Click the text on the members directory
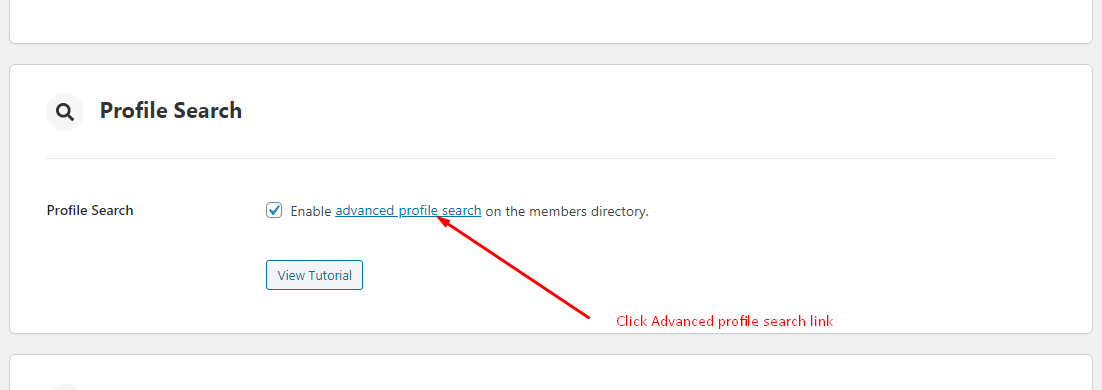Image resolution: width=1102 pixels, height=390 pixels. click(x=567, y=211)
